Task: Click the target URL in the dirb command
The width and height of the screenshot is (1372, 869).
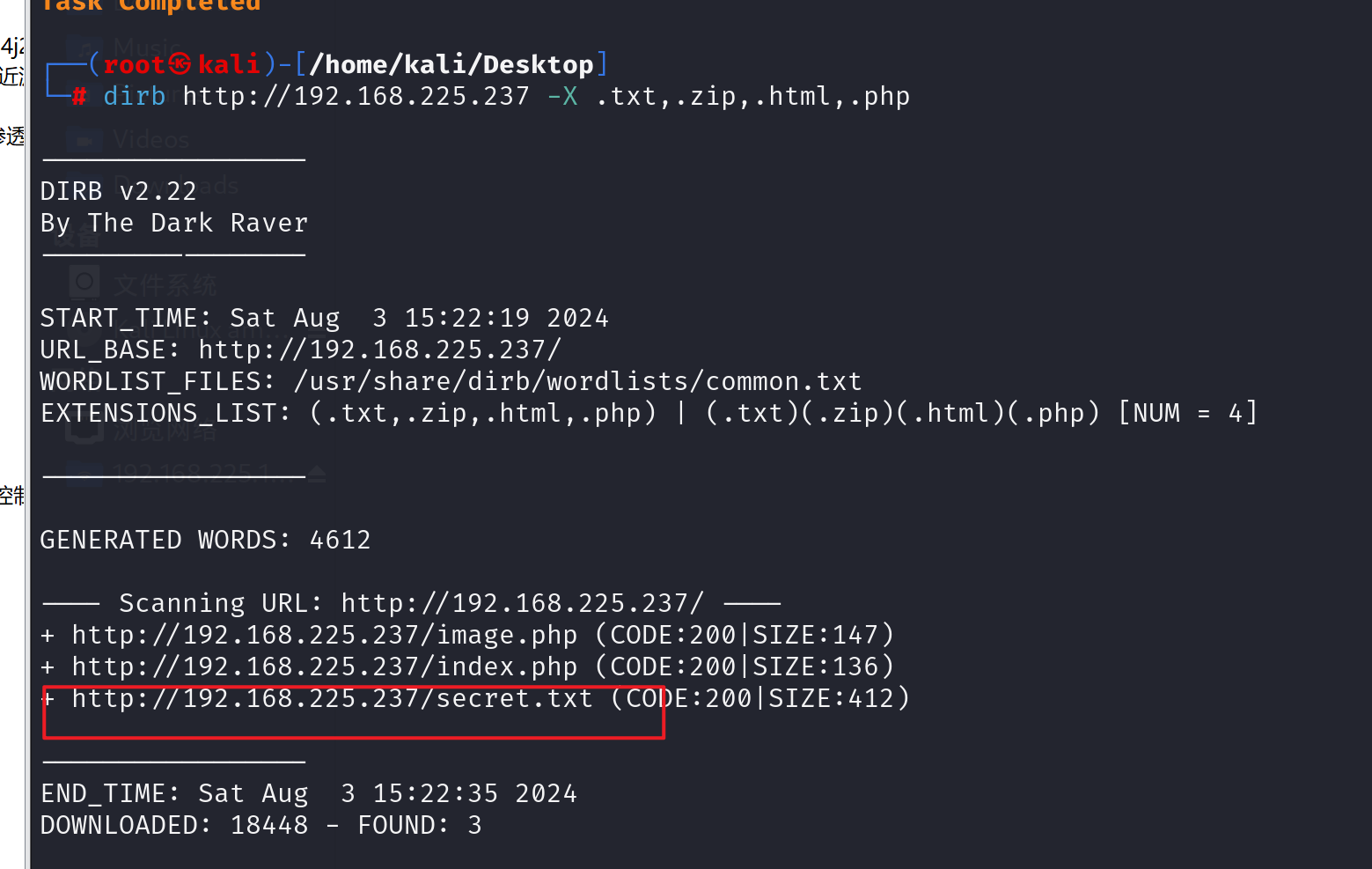Action: (356, 96)
